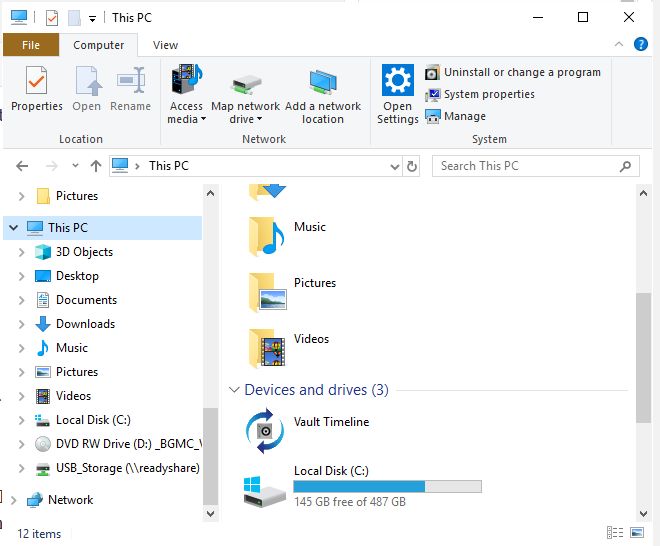Screen dimensions: 660x546
Task: Open the recent locations dropdown
Action: pos(75,165)
